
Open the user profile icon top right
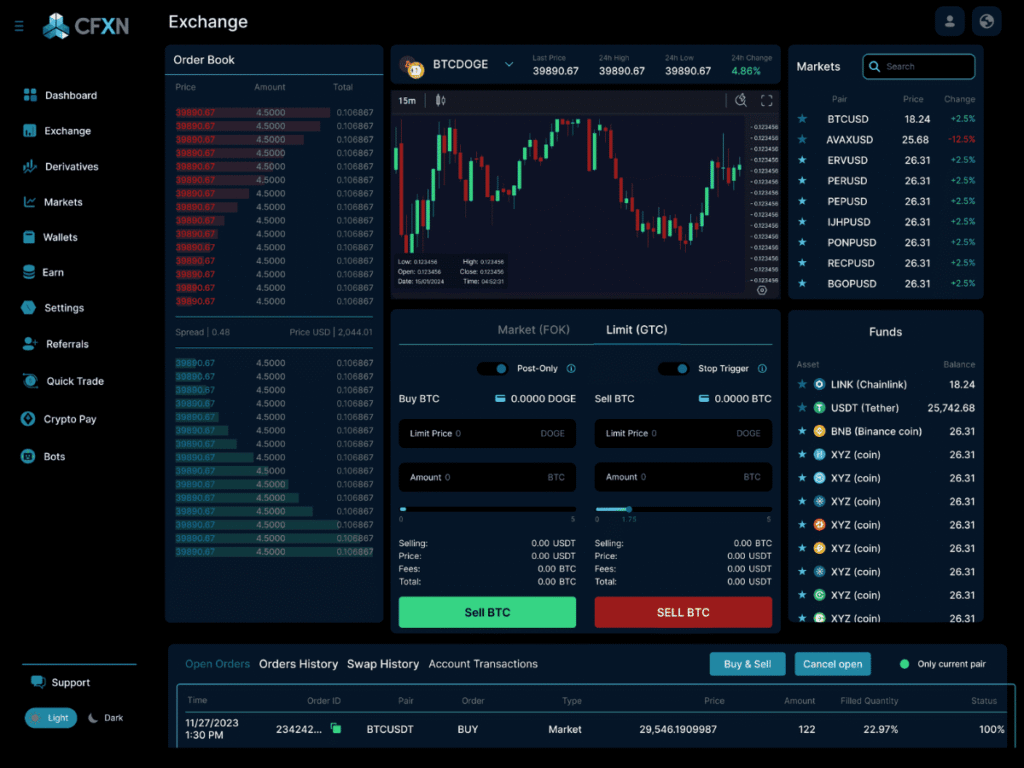click(x=949, y=21)
